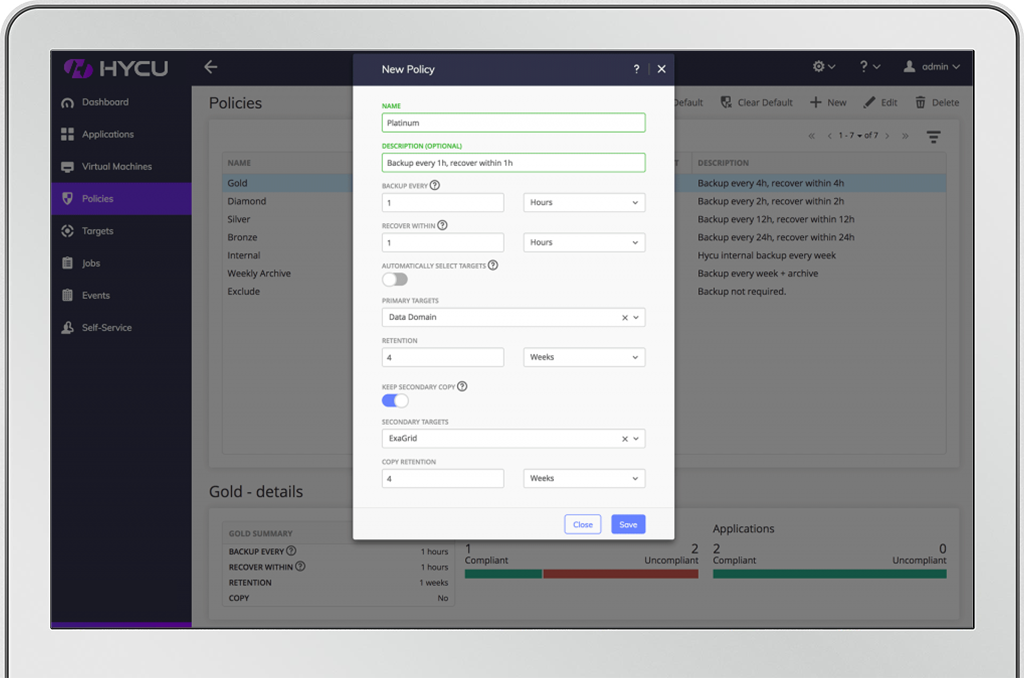The height and width of the screenshot is (678, 1024).
Task: Open the Dashboard icon in sidebar
Action: (67, 103)
